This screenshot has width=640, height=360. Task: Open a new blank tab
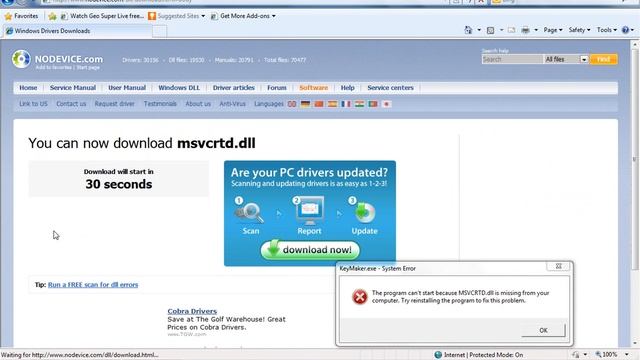tap(160, 31)
